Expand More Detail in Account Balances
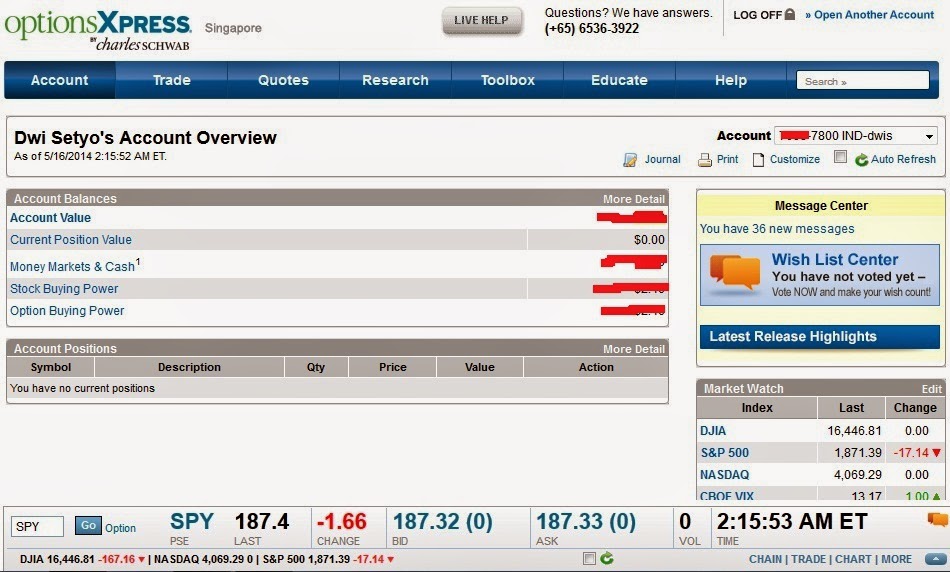The height and width of the screenshot is (572, 950). [634, 199]
